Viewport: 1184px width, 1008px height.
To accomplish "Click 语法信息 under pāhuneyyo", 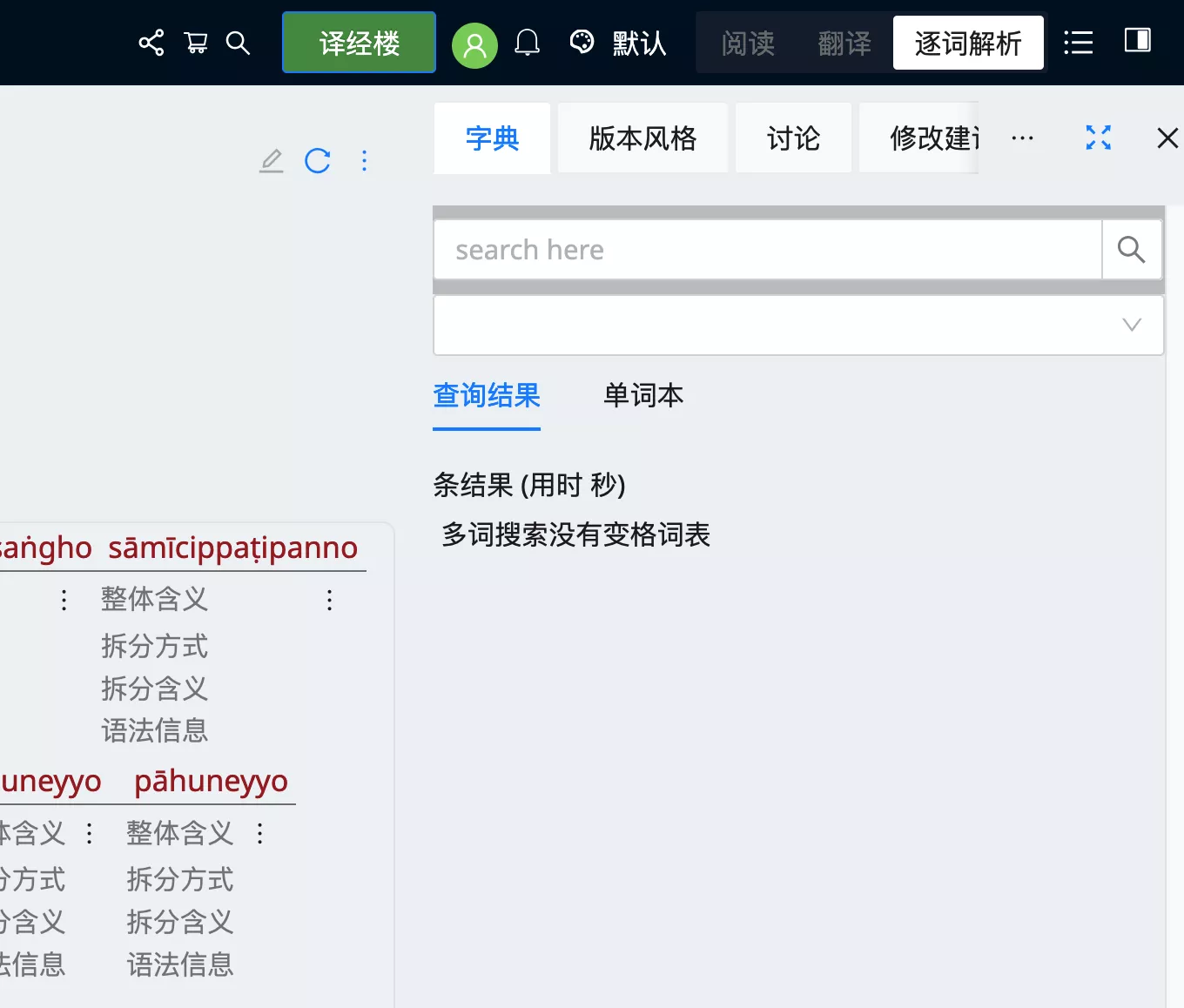I will coord(180,964).
